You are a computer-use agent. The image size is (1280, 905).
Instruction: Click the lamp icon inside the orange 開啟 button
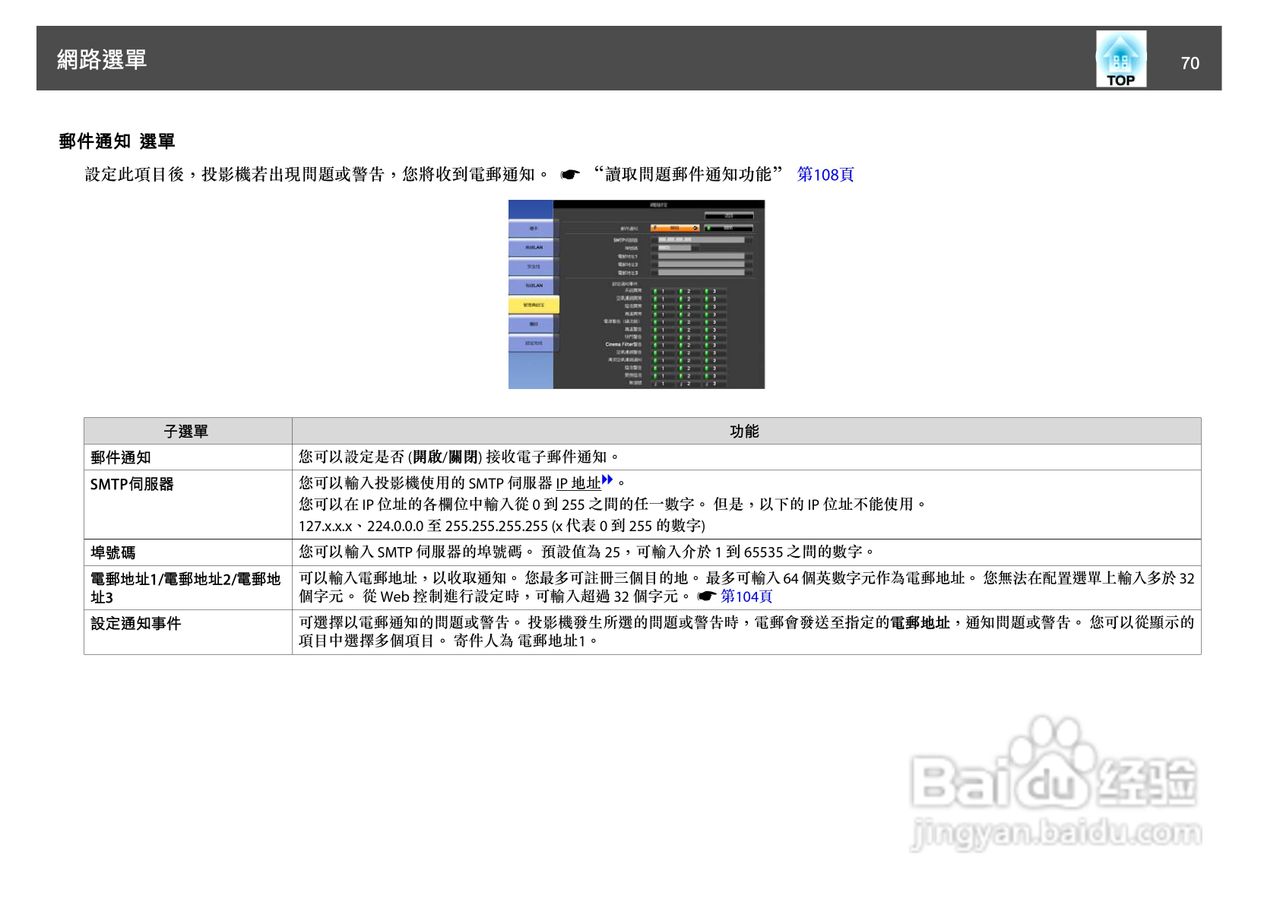coord(654,227)
